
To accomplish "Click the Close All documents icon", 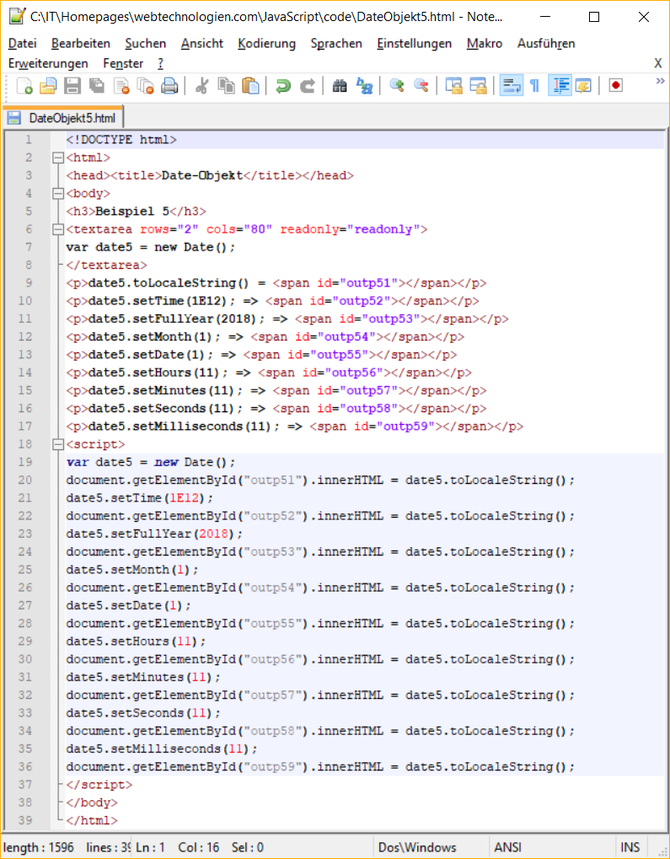I will (x=145, y=86).
